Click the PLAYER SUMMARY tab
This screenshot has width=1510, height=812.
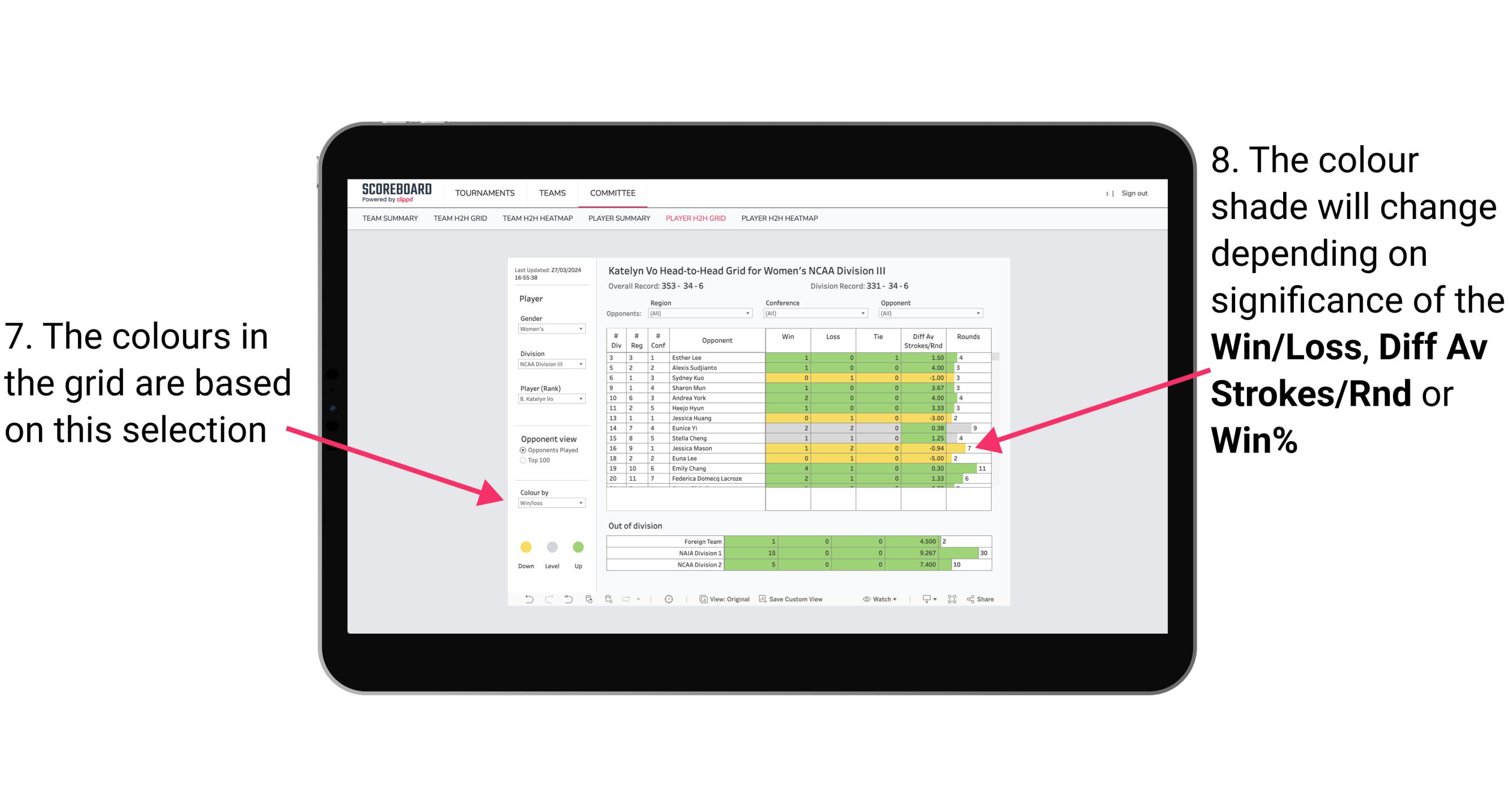pos(617,222)
